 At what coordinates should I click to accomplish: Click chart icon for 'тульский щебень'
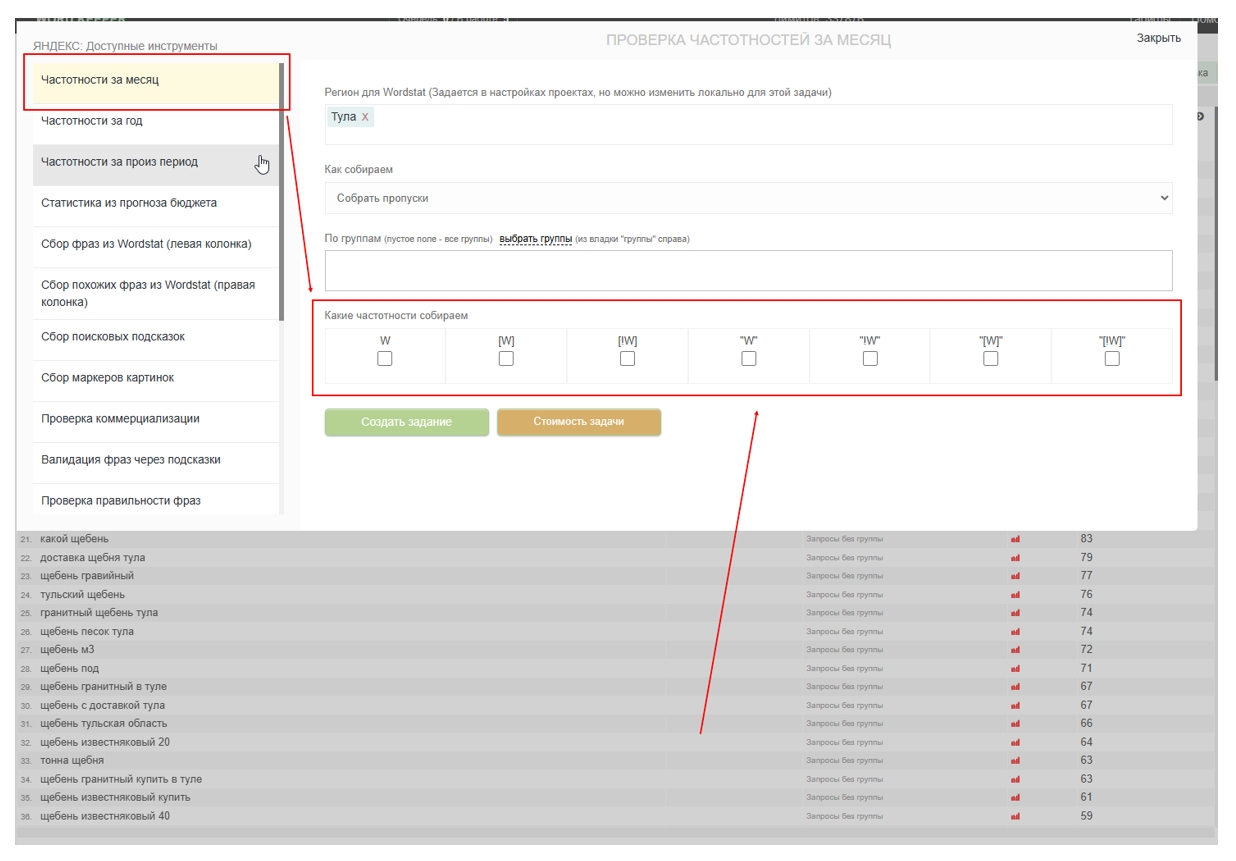(x=1015, y=595)
